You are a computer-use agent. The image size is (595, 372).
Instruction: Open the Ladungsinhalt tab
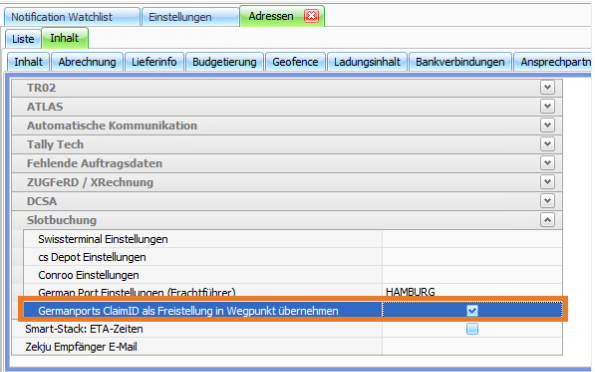(x=367, y=62)
